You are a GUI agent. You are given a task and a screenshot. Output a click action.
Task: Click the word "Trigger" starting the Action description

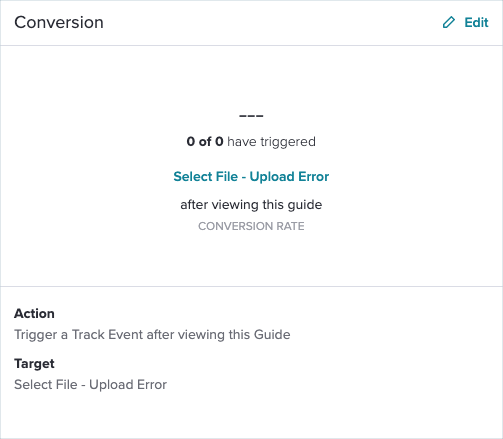click(36, 335)
